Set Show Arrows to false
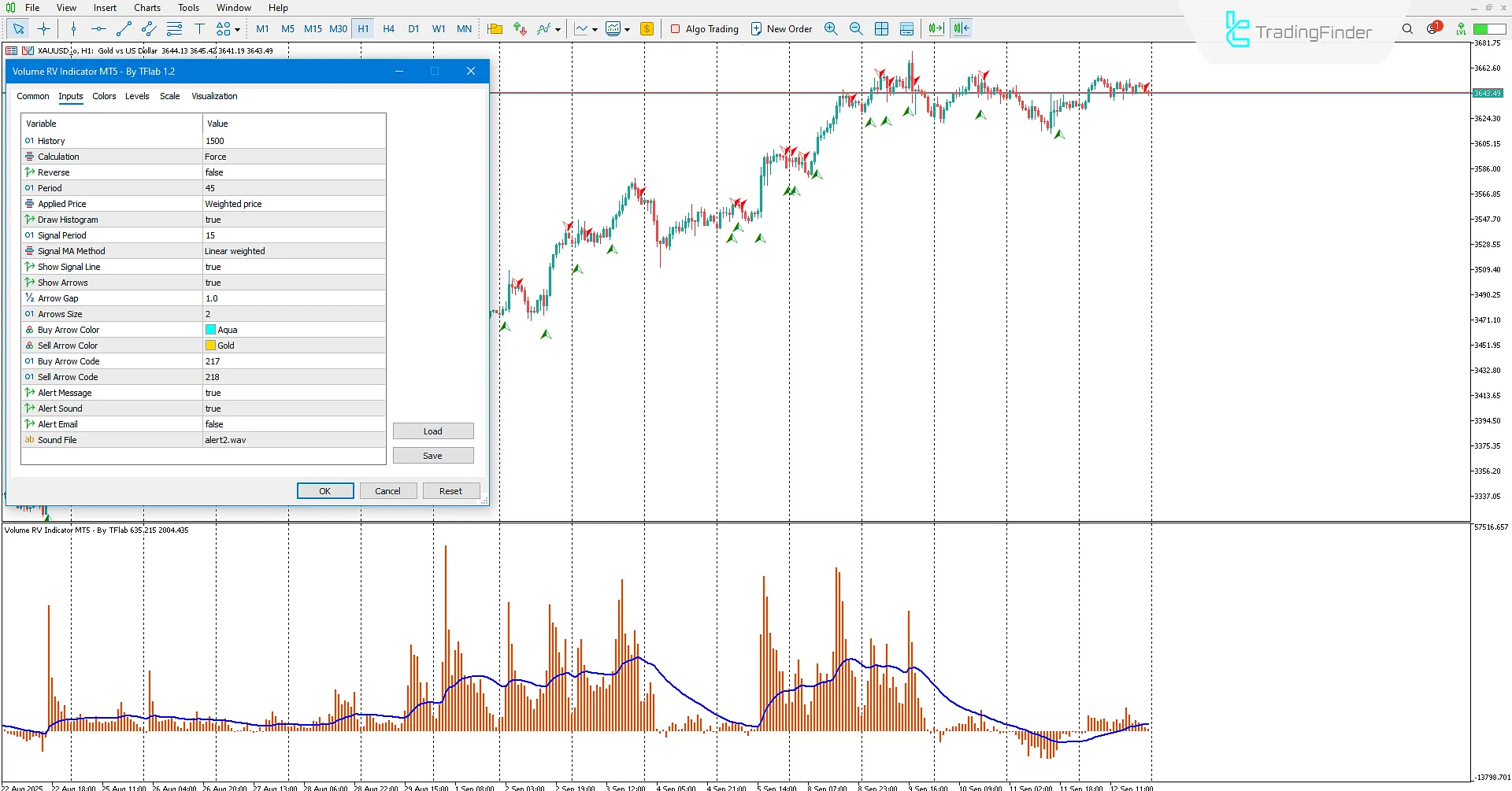 click(291, 282)
